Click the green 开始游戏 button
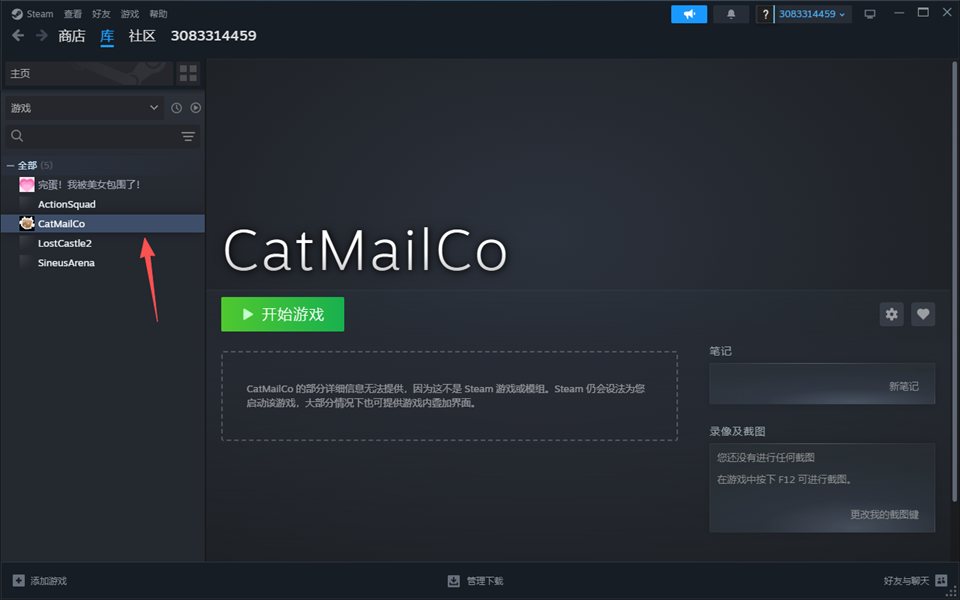 pos(282,314)
